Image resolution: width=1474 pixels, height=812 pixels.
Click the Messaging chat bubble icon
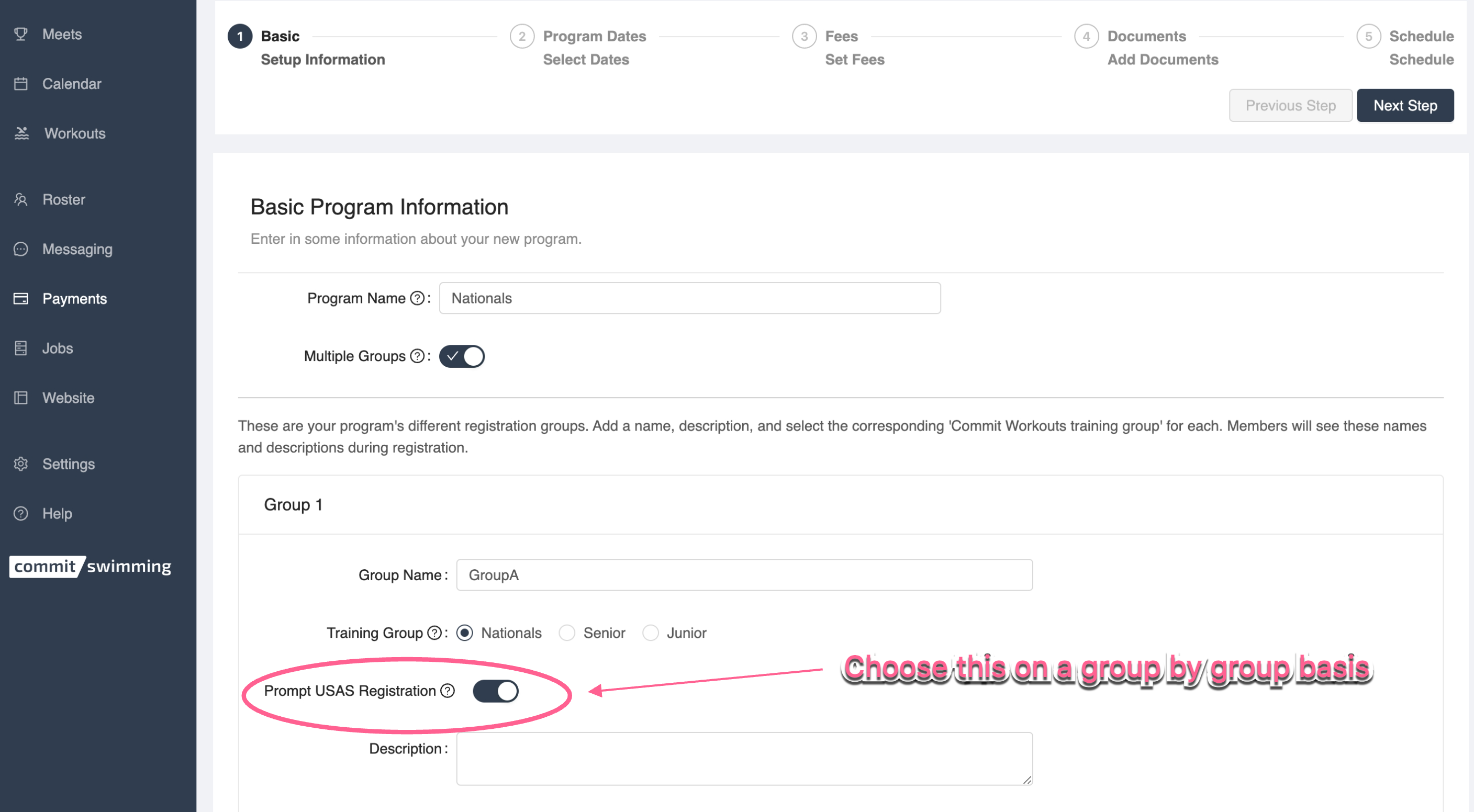tap(21, 250)
